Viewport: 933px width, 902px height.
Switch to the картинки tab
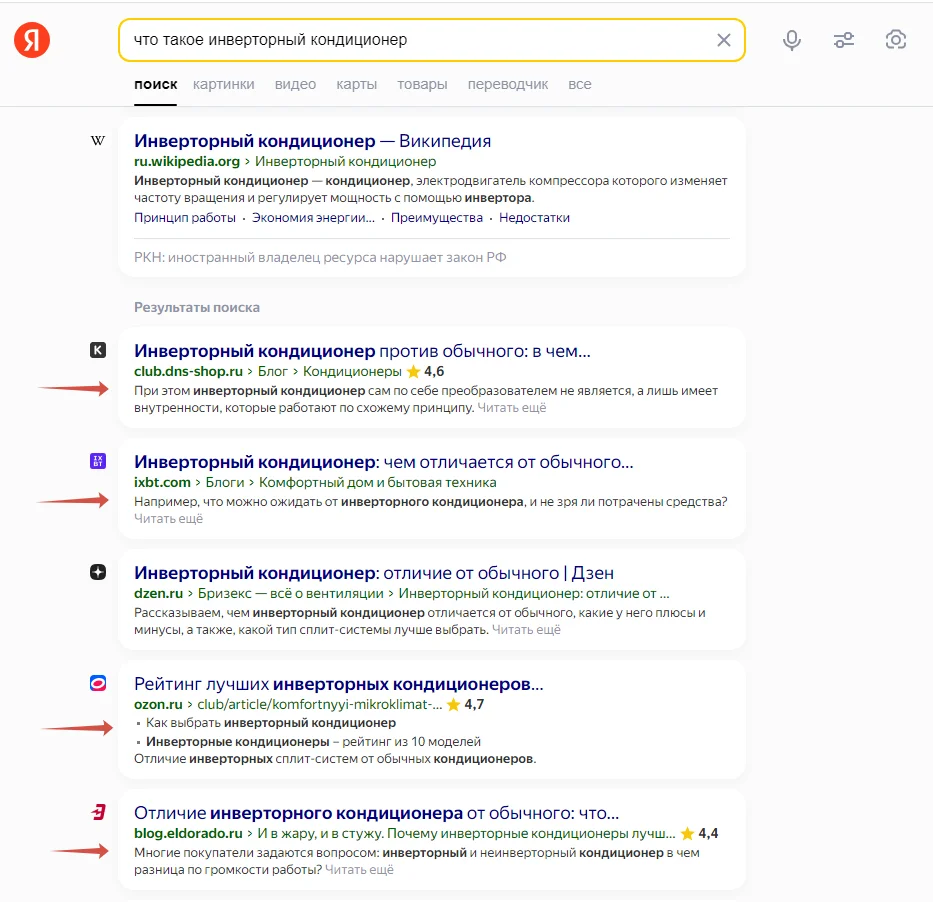223,84
